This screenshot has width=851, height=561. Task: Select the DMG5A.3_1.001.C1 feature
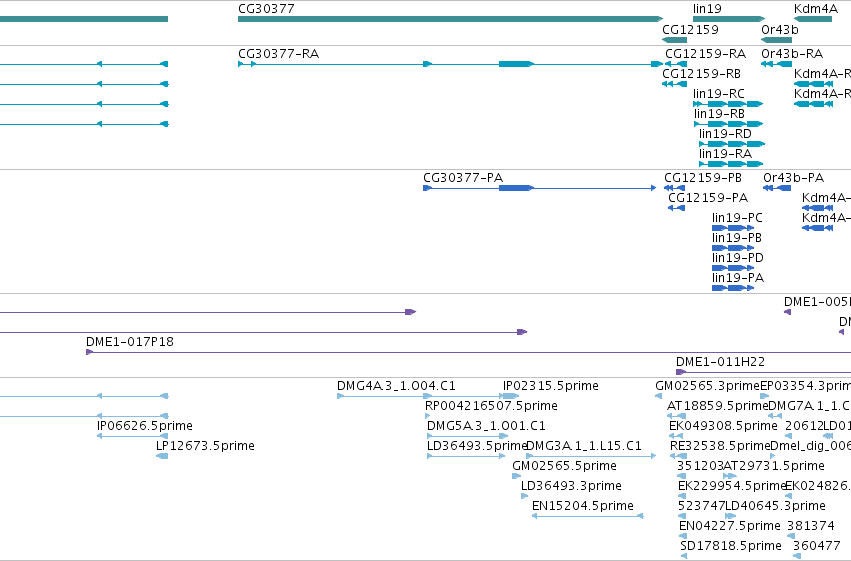point(467,436)
